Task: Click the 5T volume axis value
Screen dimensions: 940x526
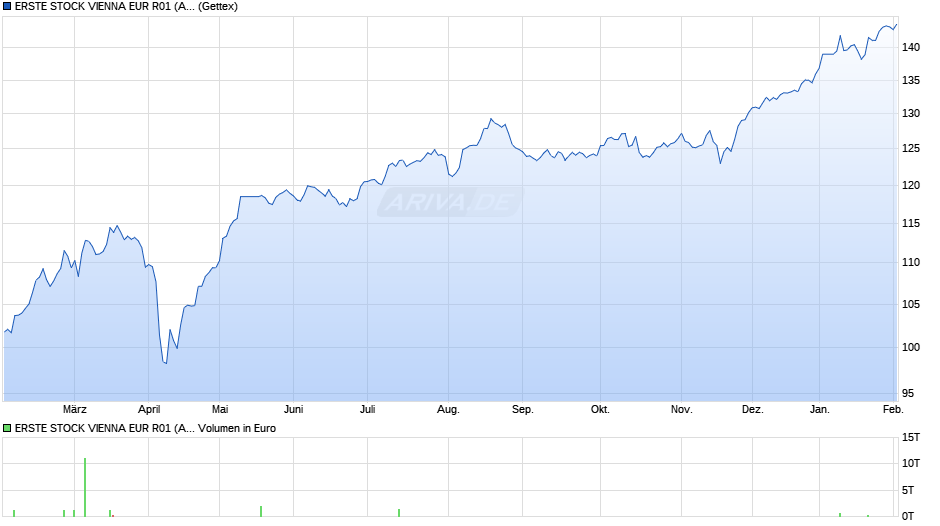Action: [908, 490]
